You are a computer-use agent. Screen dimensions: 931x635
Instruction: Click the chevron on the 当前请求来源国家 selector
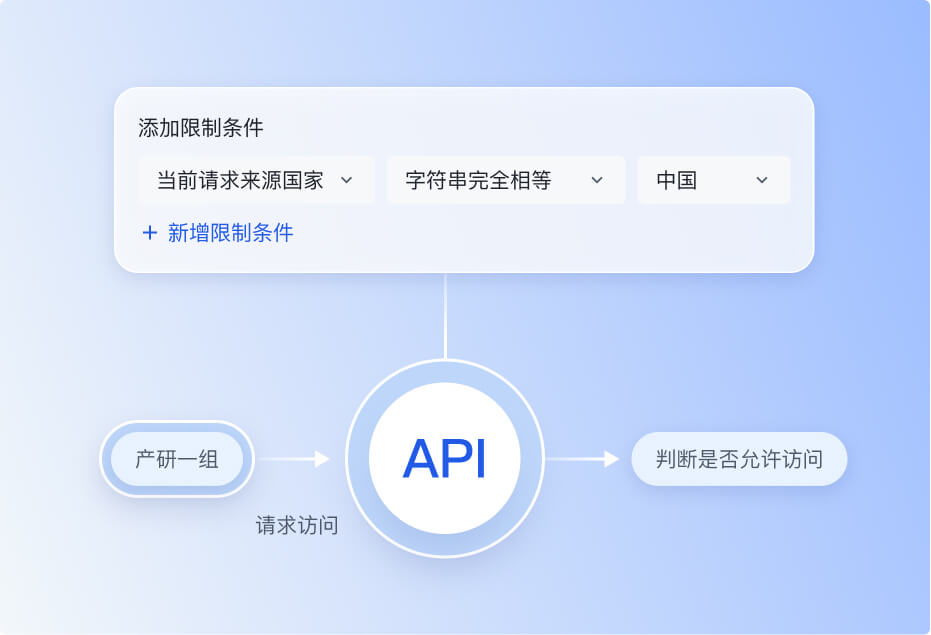tap(348, 181)
